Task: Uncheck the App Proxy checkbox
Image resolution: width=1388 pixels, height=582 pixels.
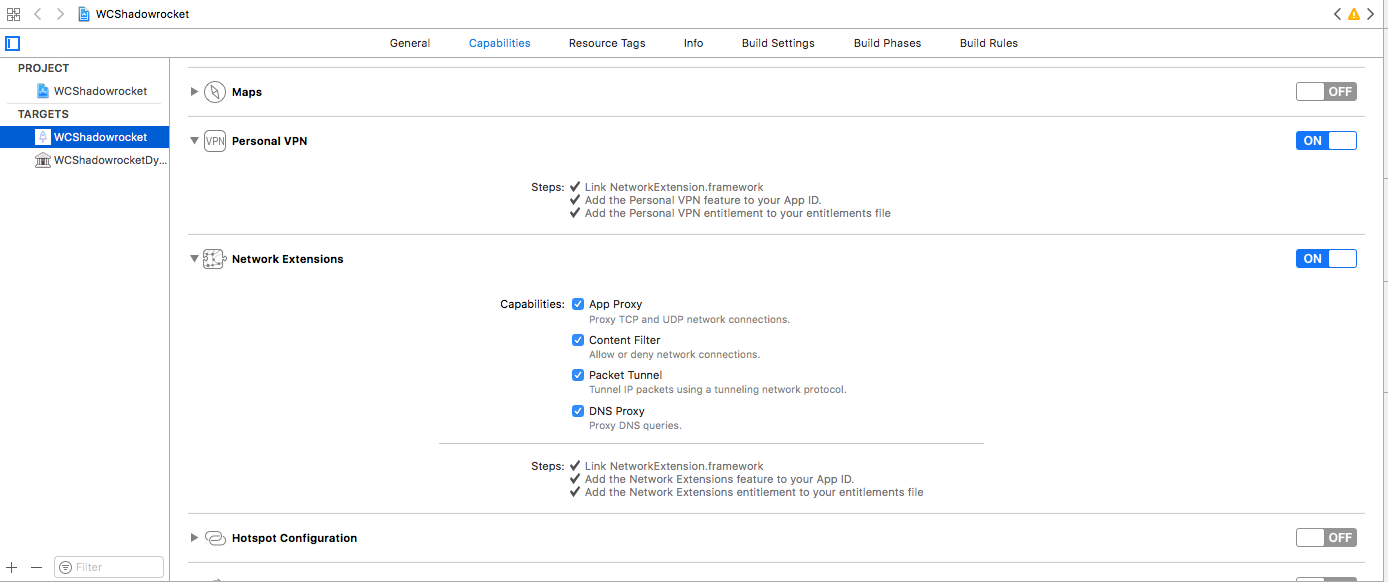Action: (578, 304)
